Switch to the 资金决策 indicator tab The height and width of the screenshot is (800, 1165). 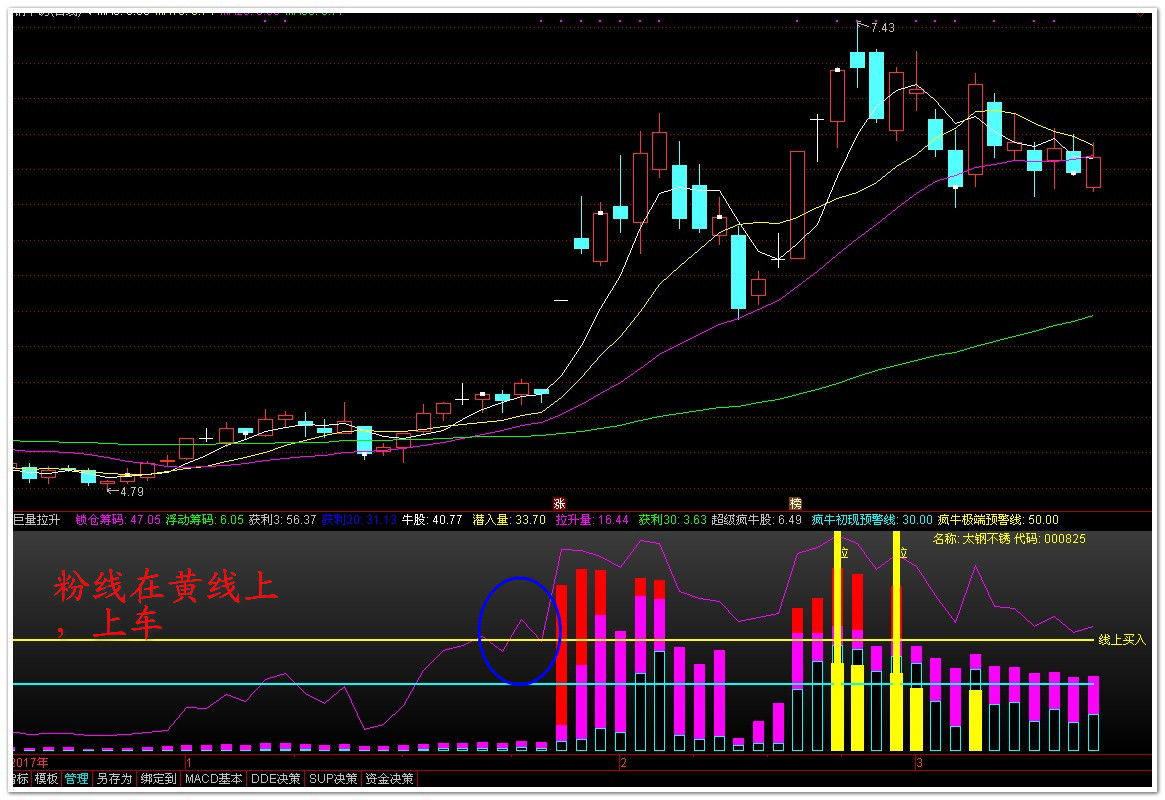pos(389,778)
